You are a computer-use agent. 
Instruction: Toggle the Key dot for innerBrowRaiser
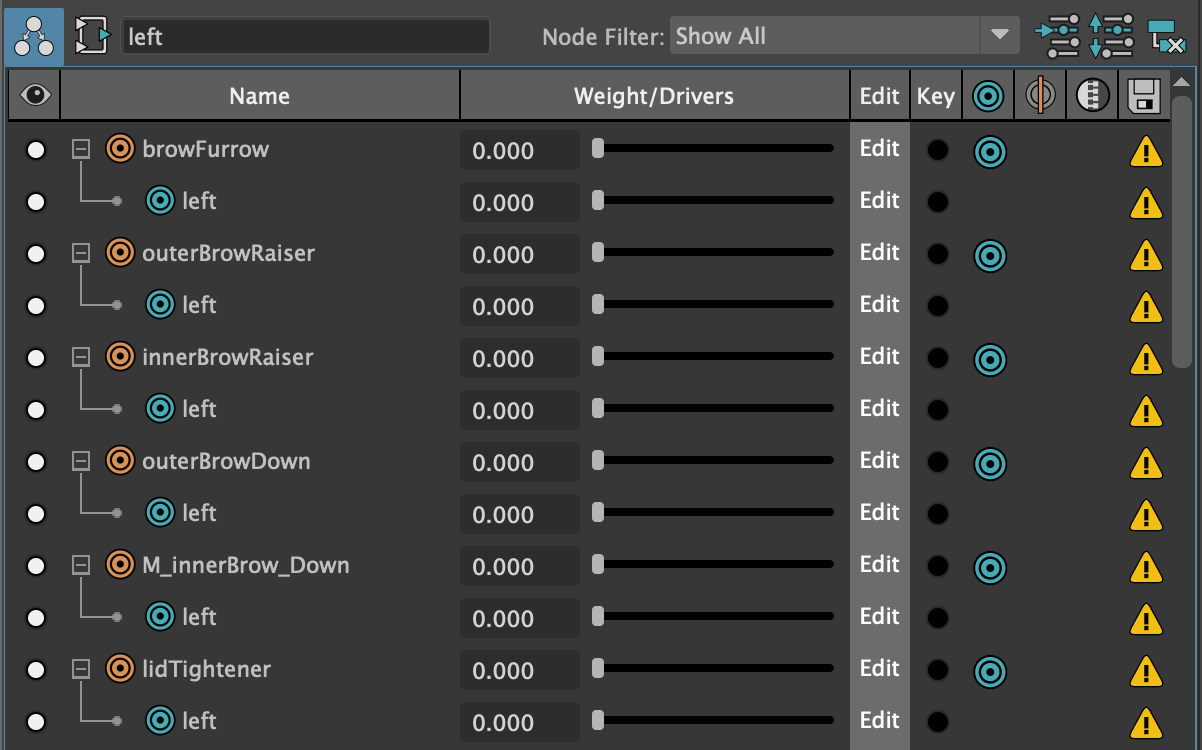point(937,358)
